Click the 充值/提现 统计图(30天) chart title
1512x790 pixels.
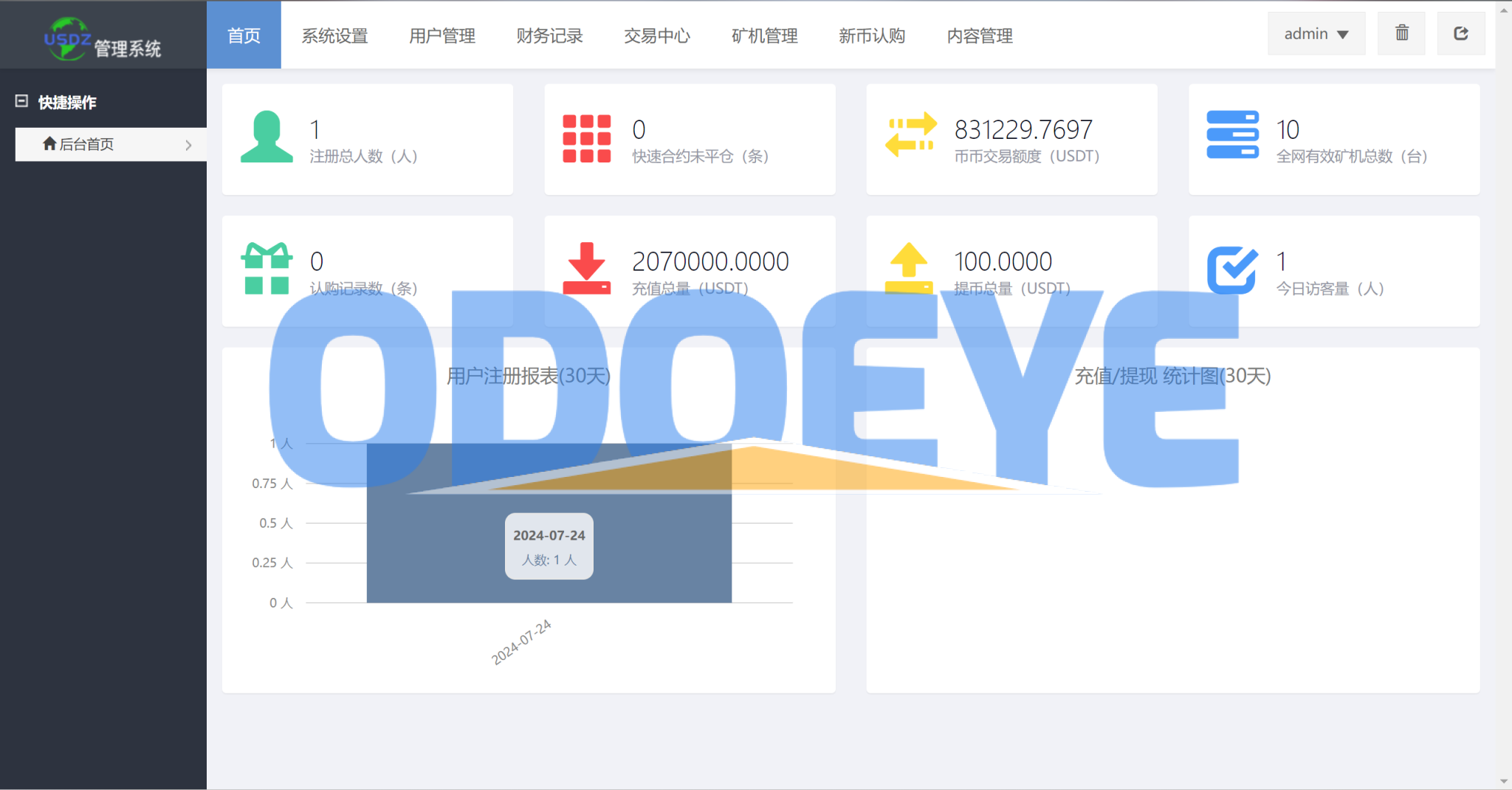coord(1172,376)
